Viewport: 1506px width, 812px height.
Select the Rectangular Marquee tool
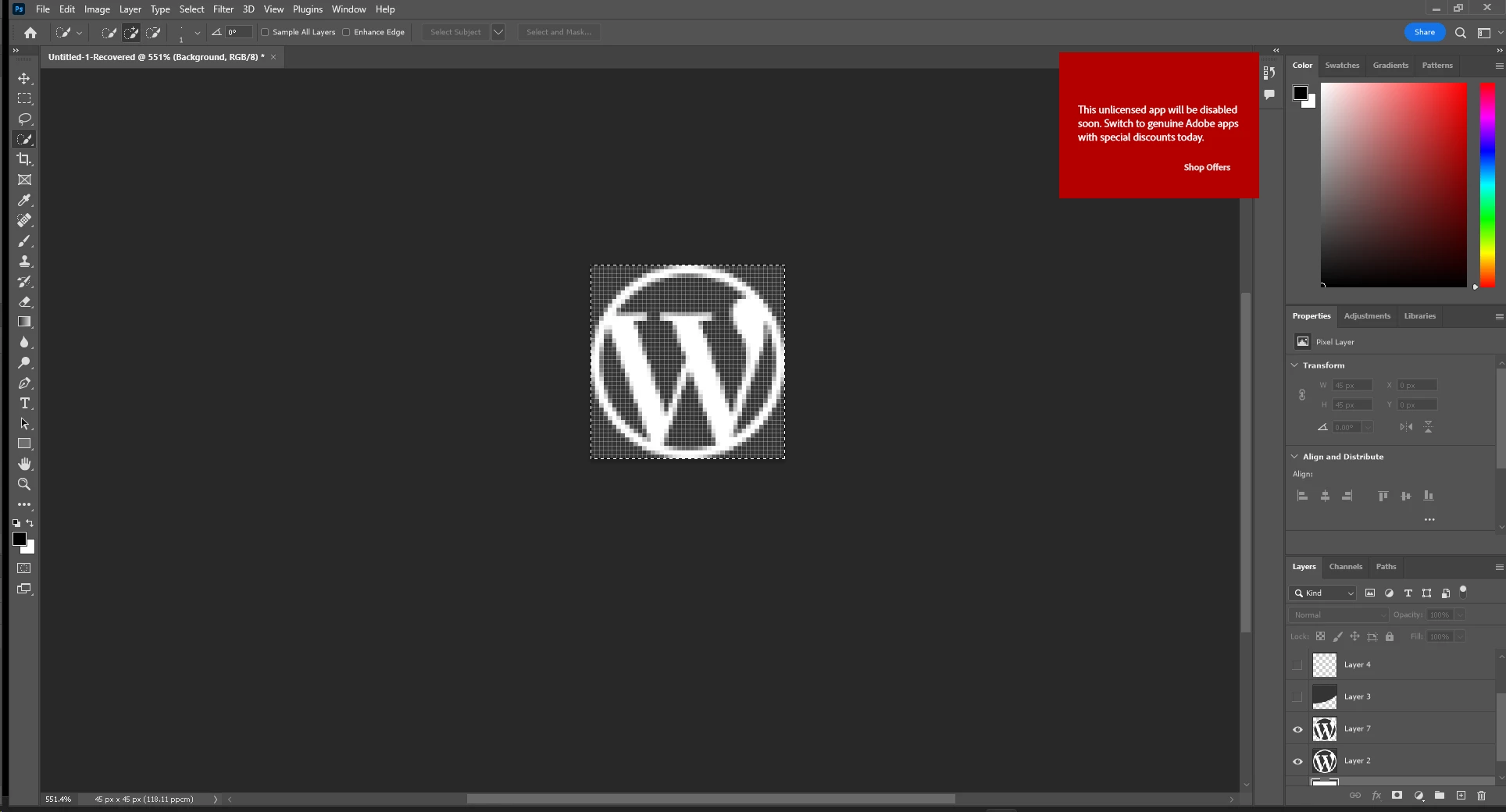point(24,98)
